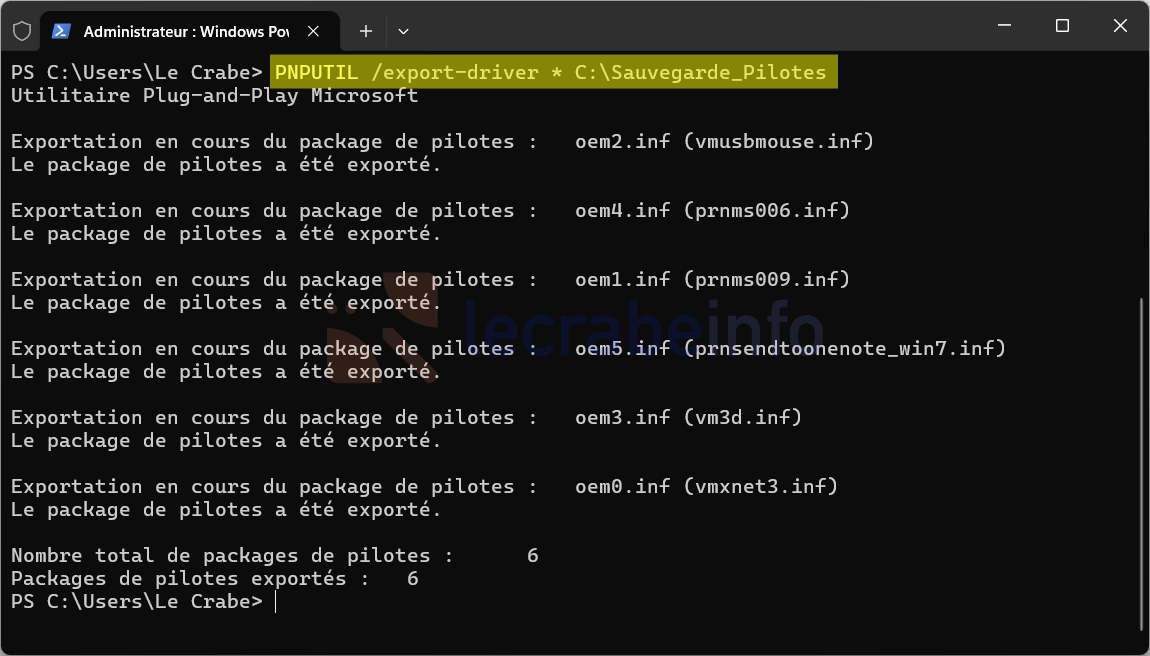Click the oem5.inf (prnsendtoonenote_win7.inf) text
1150x656 pixels.
click(x=791, y=348)
